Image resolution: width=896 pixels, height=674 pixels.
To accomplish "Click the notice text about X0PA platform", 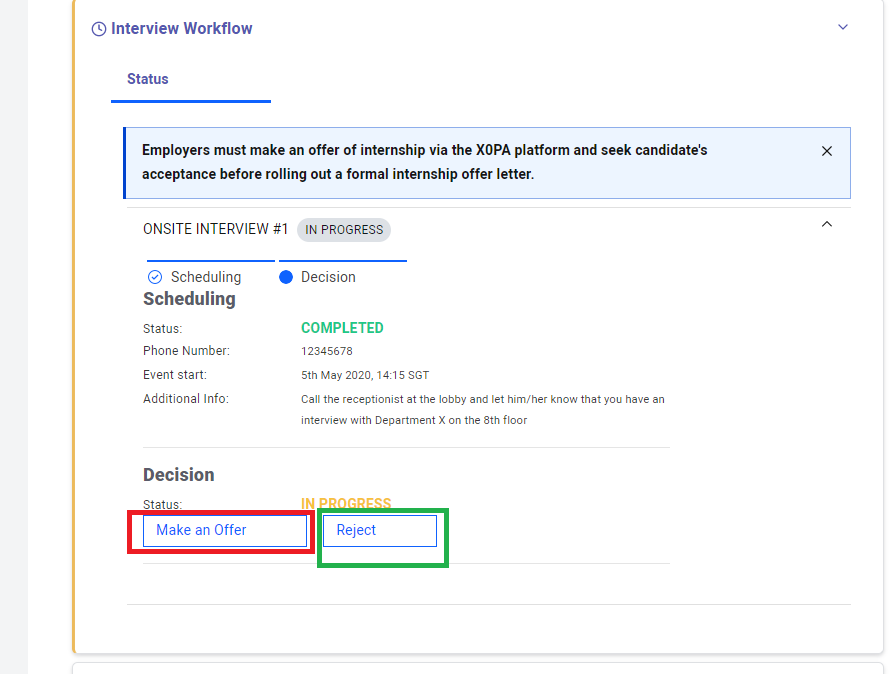I will coord(425,162).
